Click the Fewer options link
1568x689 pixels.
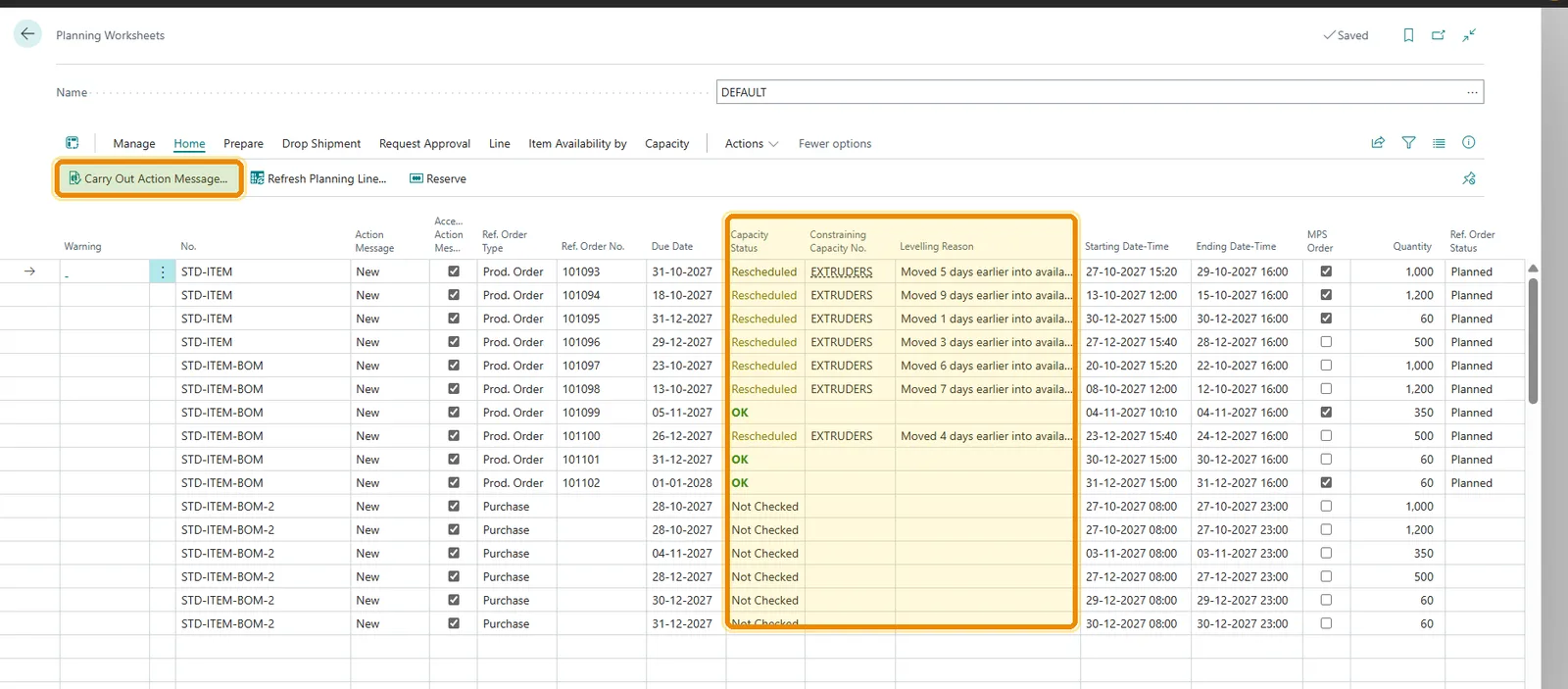[835, 144]
